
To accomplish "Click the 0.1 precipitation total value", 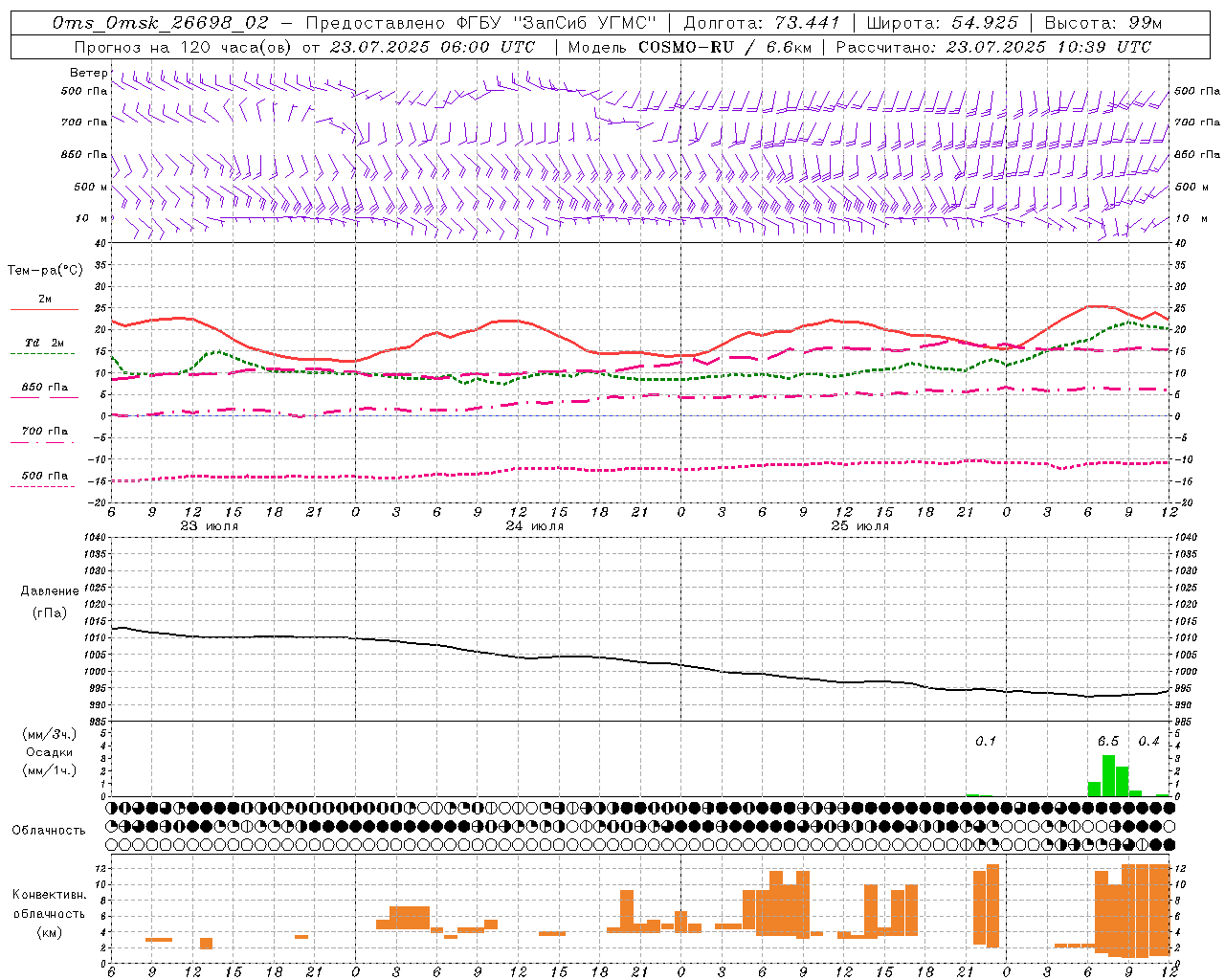I will (985, 742).
